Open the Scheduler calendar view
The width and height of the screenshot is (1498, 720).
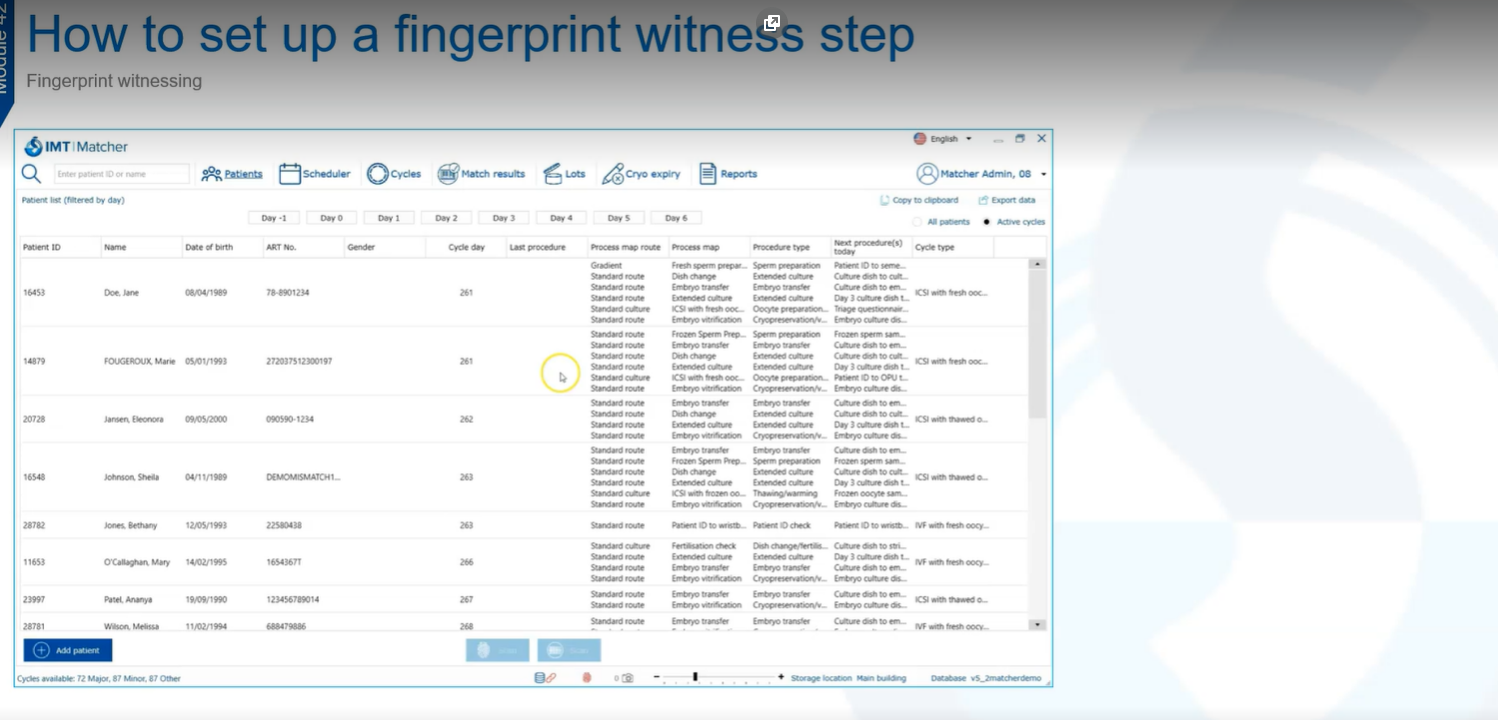(315, 174)
